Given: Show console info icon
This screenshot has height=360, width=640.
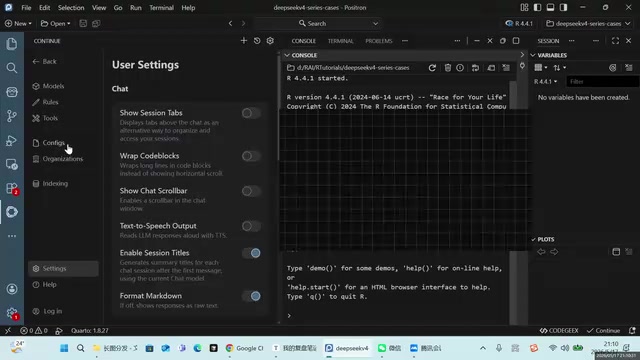Looking at the screenshot, I should point(460,68).
